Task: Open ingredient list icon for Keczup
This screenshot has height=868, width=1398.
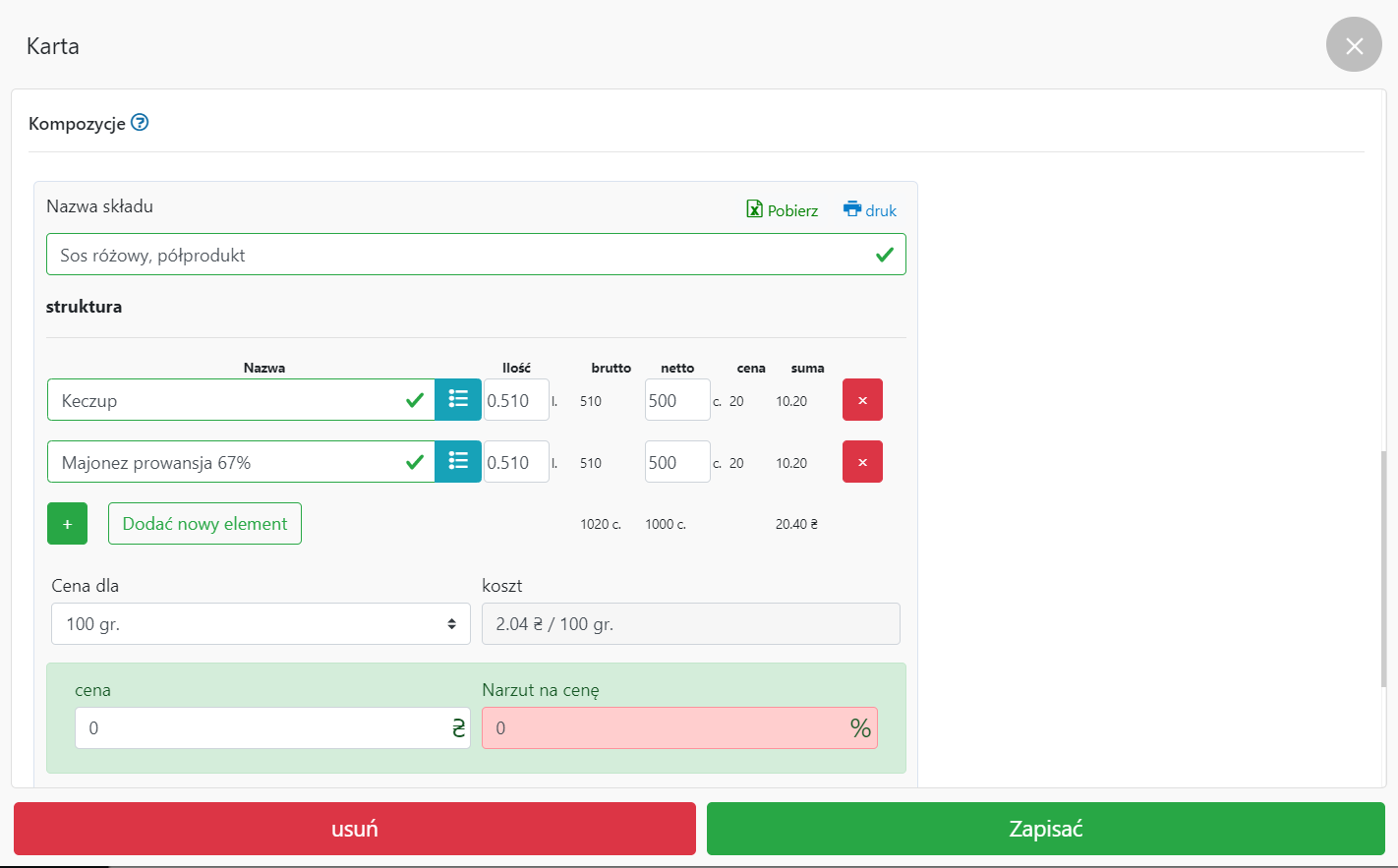Action: pos(458,400)
